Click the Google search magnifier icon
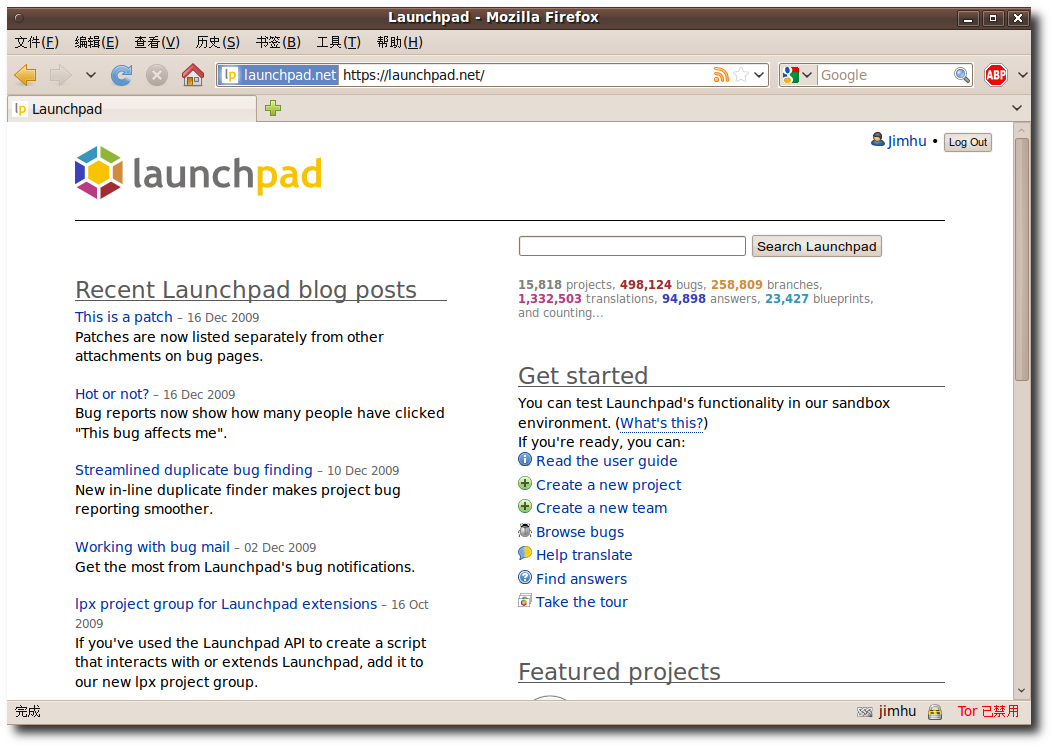This screenshot has width=1054, height=748. [962, 75]
